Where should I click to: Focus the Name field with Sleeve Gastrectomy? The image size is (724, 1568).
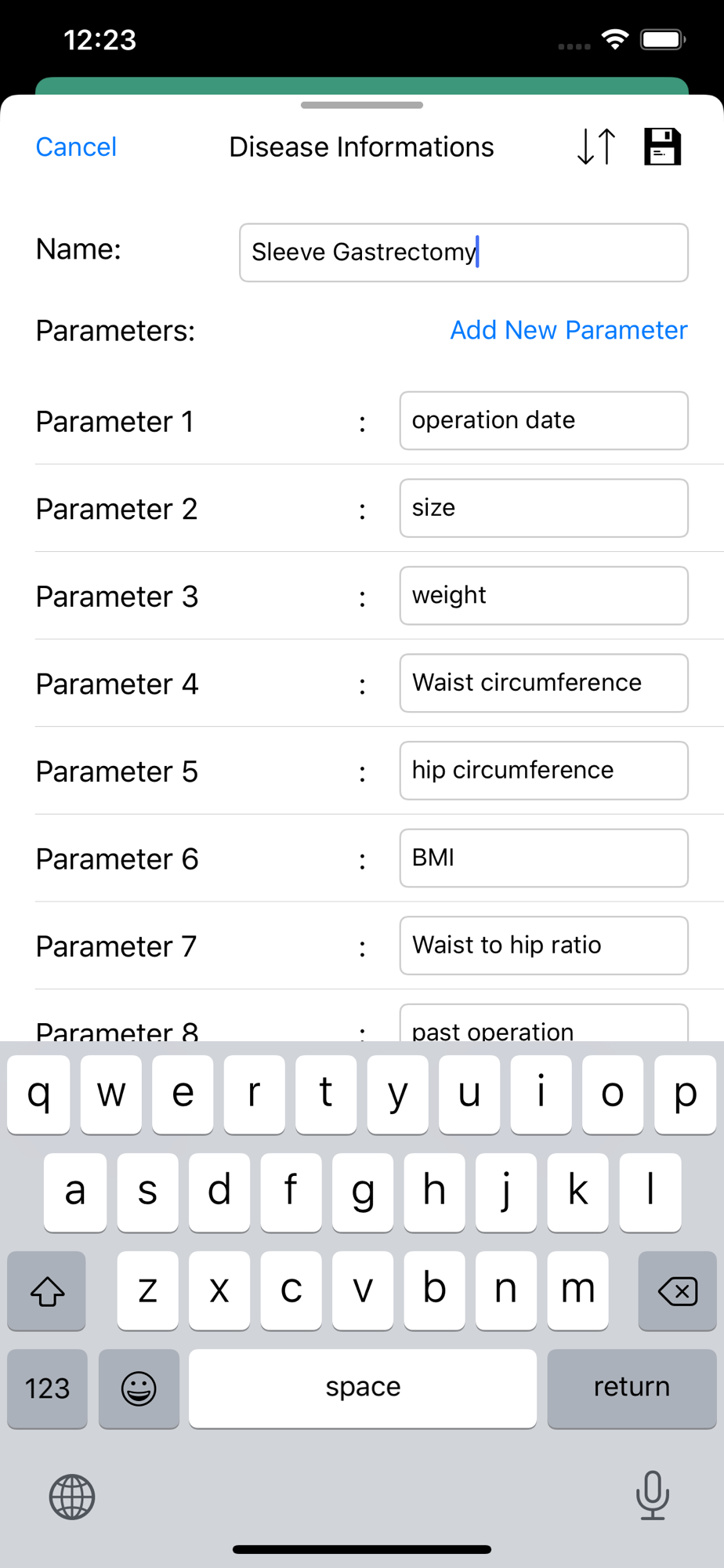pos(463,252)
